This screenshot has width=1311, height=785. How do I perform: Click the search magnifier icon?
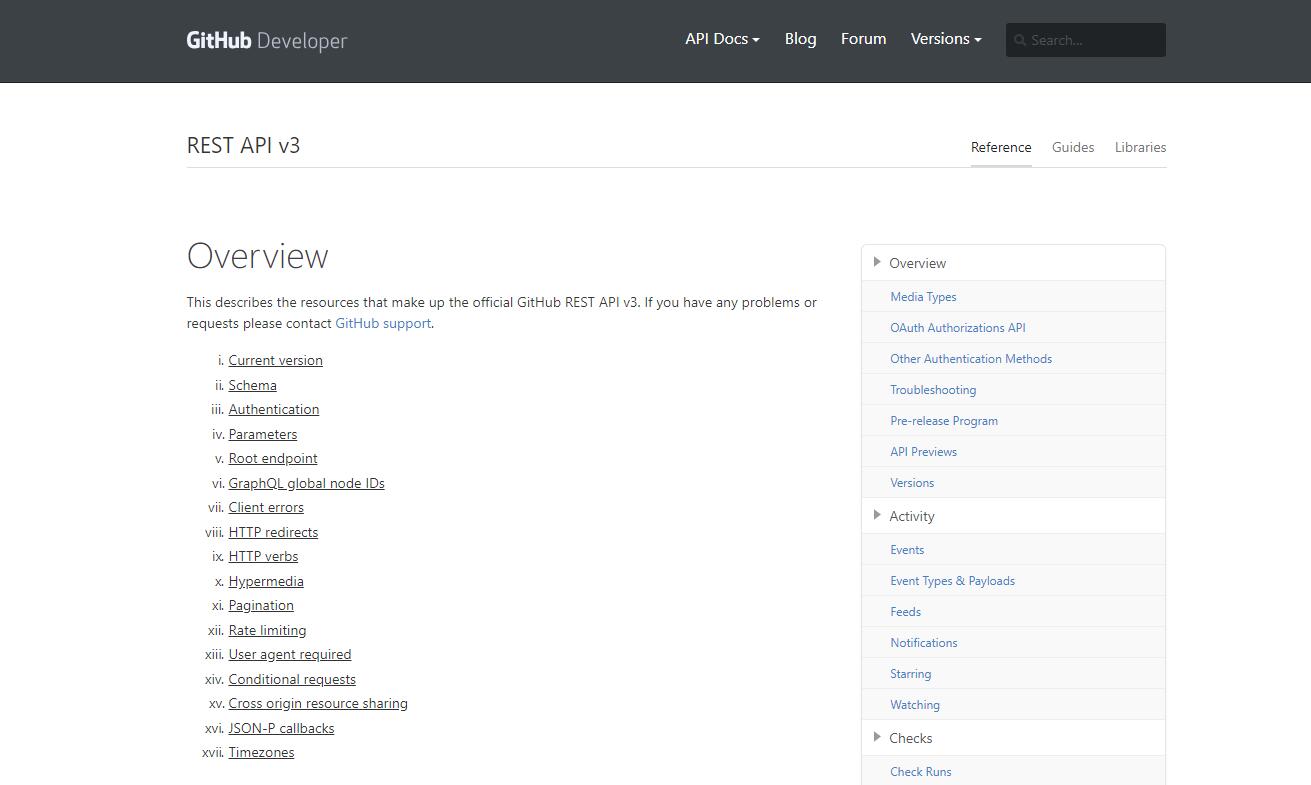pos(1020,40)
